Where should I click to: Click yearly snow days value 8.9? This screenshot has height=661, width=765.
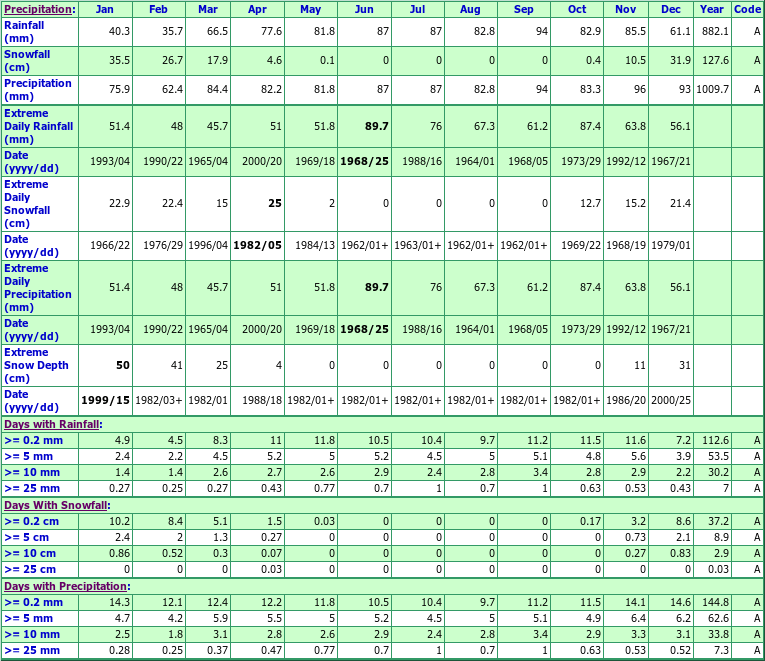pos(721,538)
